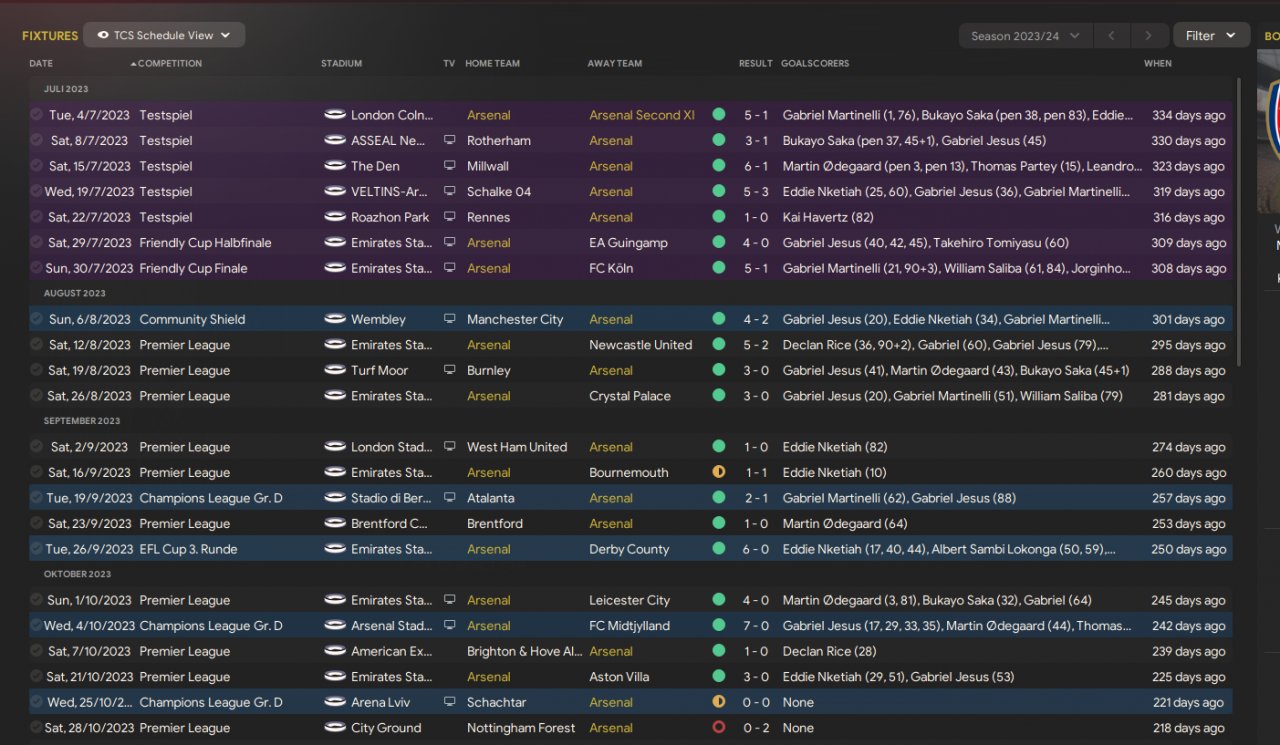Open the TCS Schedule View dropdown
Image resolution: width=1280 pixels, height=745 pixels.
164,35
